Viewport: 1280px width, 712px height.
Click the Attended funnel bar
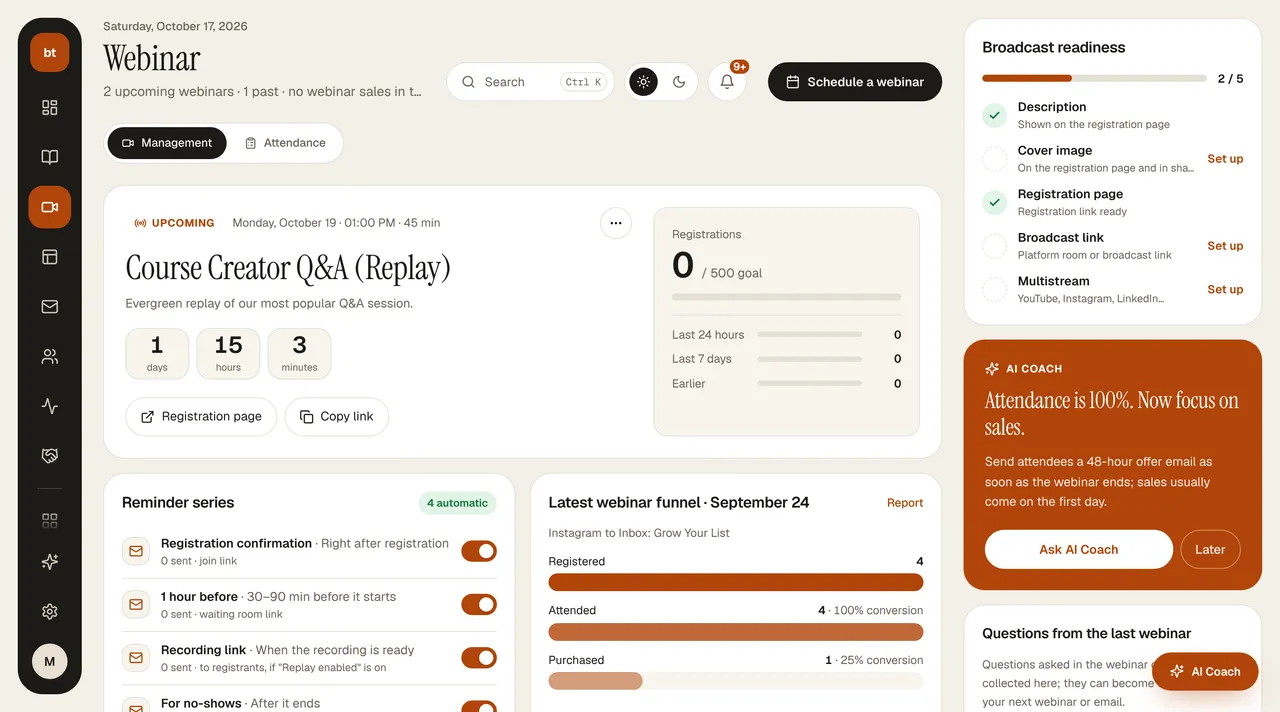[736, 632]
